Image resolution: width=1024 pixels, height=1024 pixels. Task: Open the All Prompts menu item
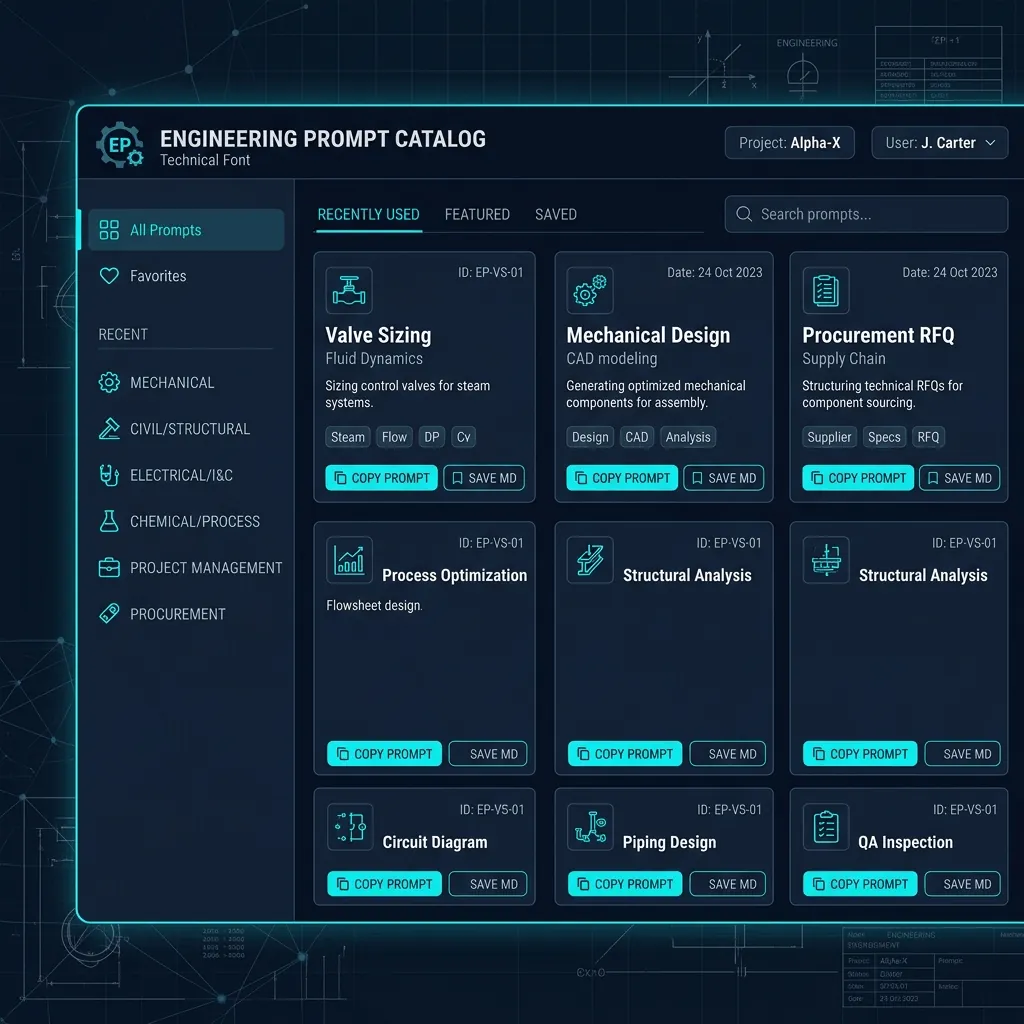tap(186, 230)
